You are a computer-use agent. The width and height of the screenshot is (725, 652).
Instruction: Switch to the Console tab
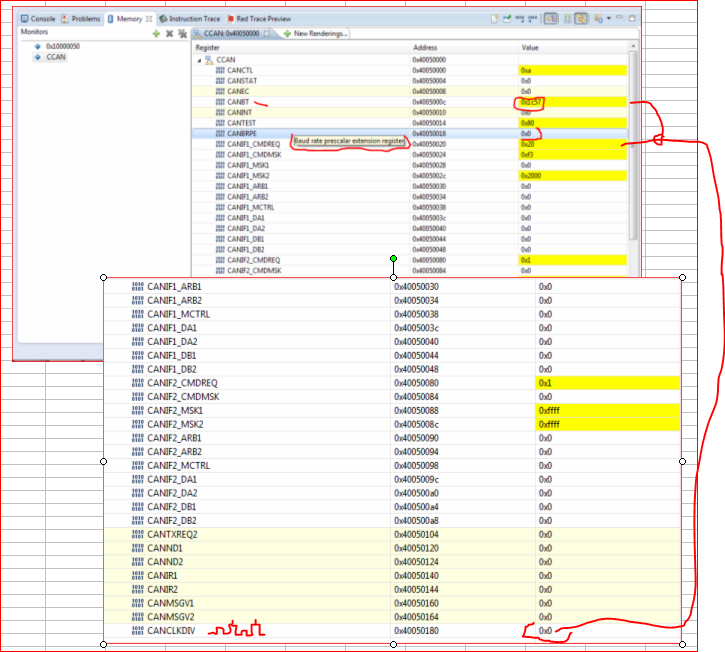point(38,19)
